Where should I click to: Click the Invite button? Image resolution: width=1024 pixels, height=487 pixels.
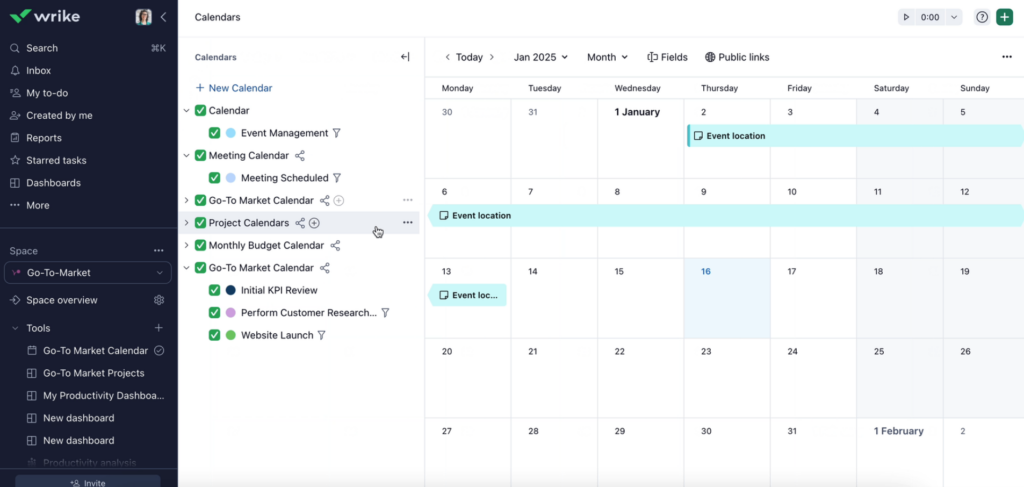[88, 483]
